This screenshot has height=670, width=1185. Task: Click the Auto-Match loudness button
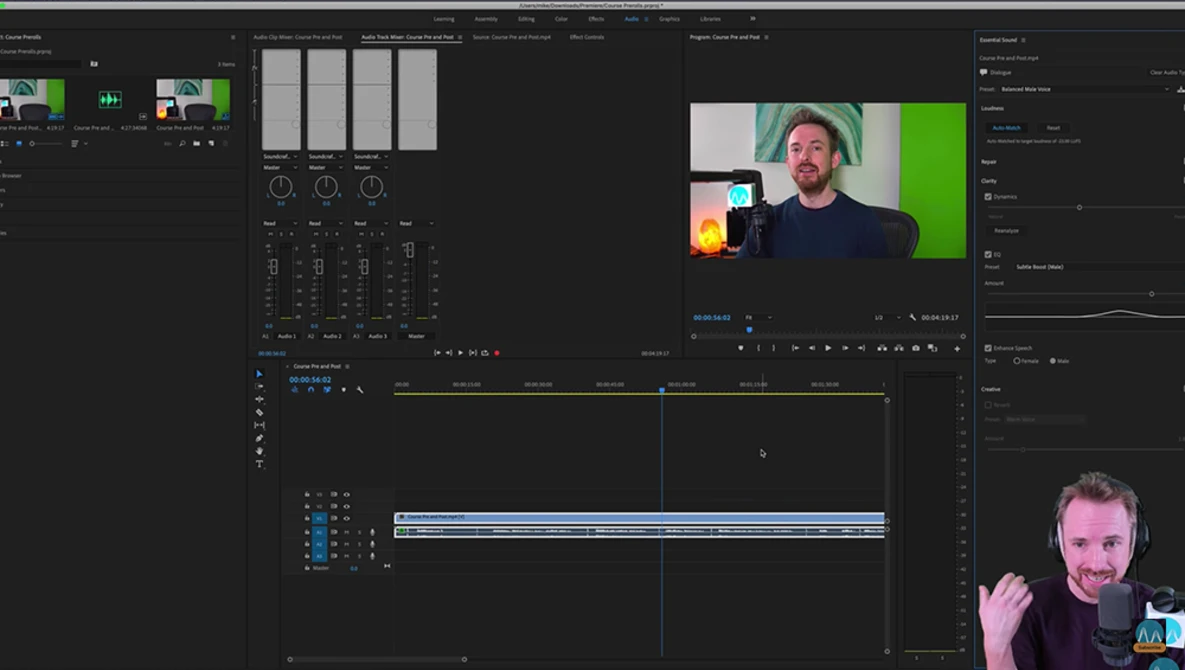pos(1006,128)
